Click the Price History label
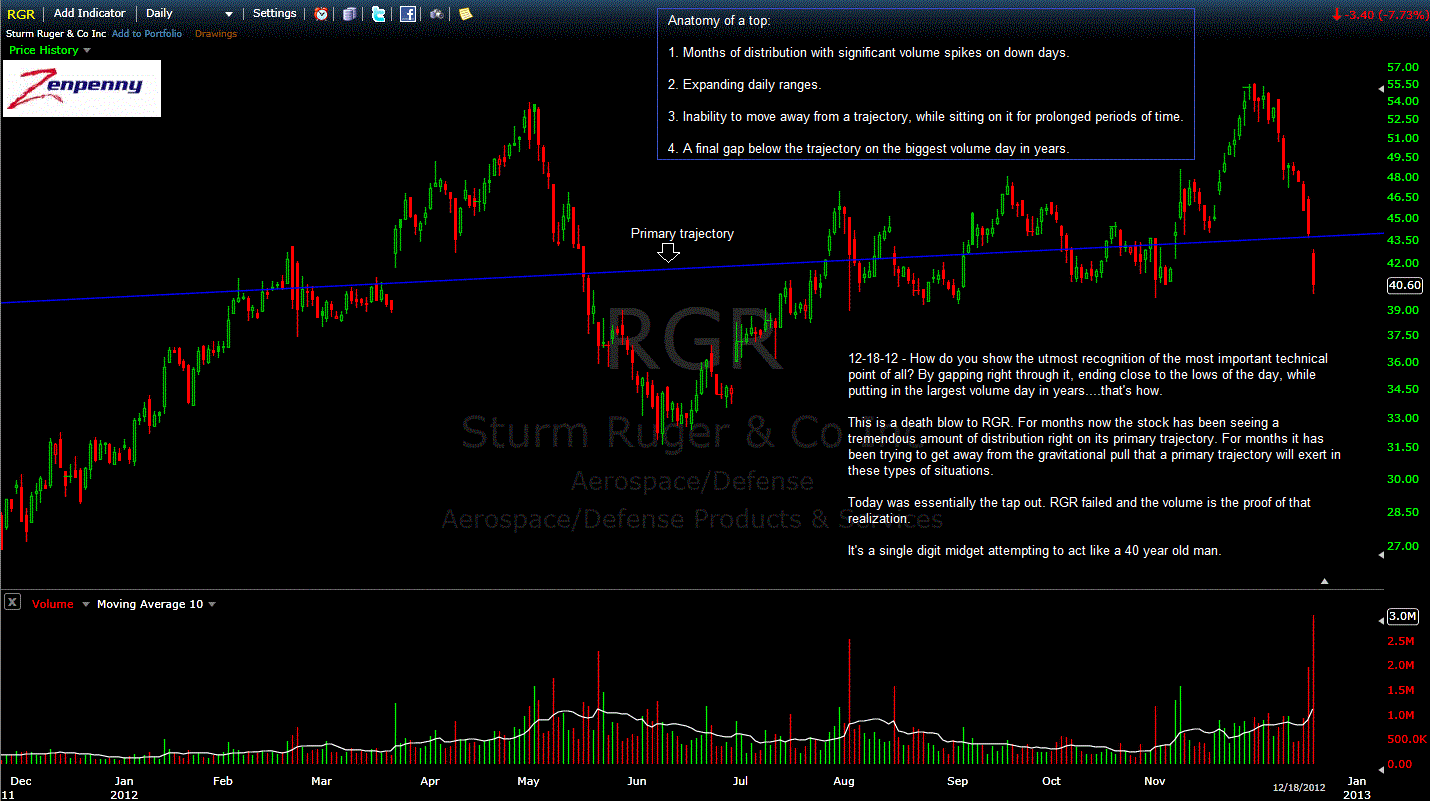The image size is (1430, 801). point(43,50)
